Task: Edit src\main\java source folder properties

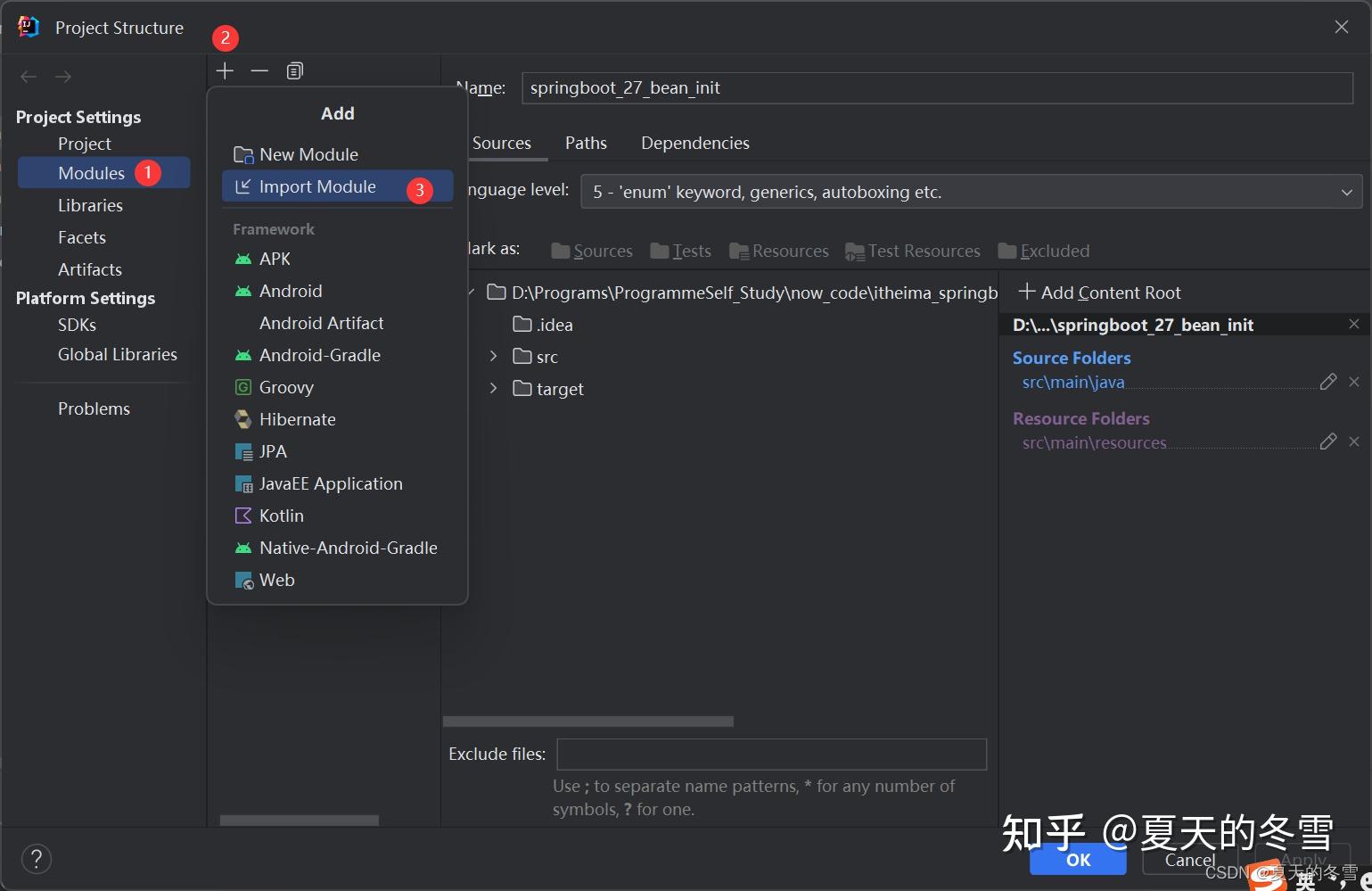Action: [1328, 382]
